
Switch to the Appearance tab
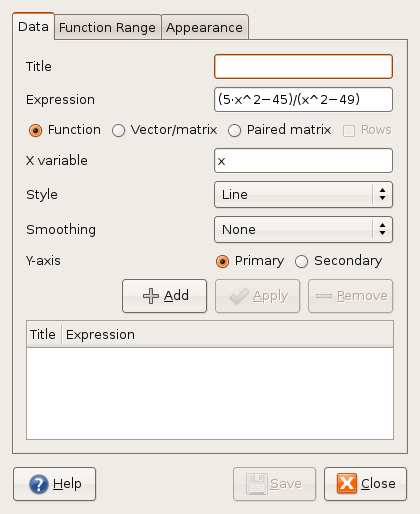[204, 27]
